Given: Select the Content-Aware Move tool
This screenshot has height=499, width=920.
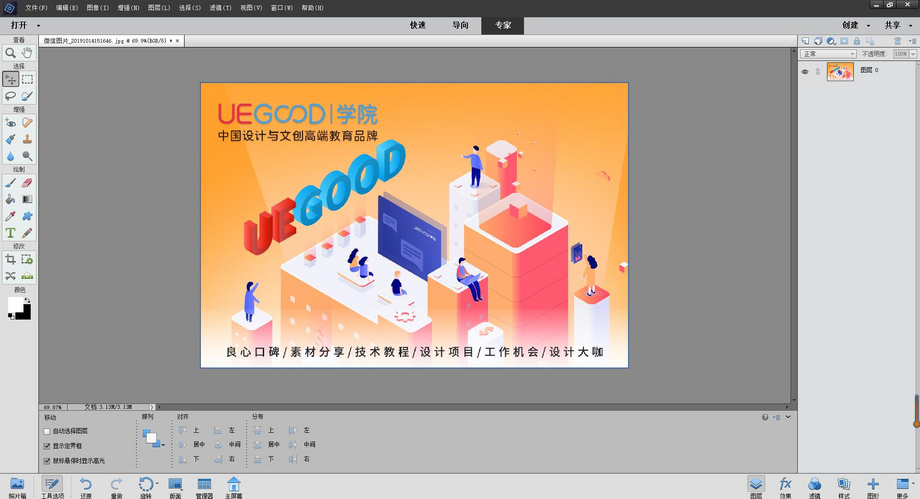Looking at the screenshot, I should click(11, 276).
